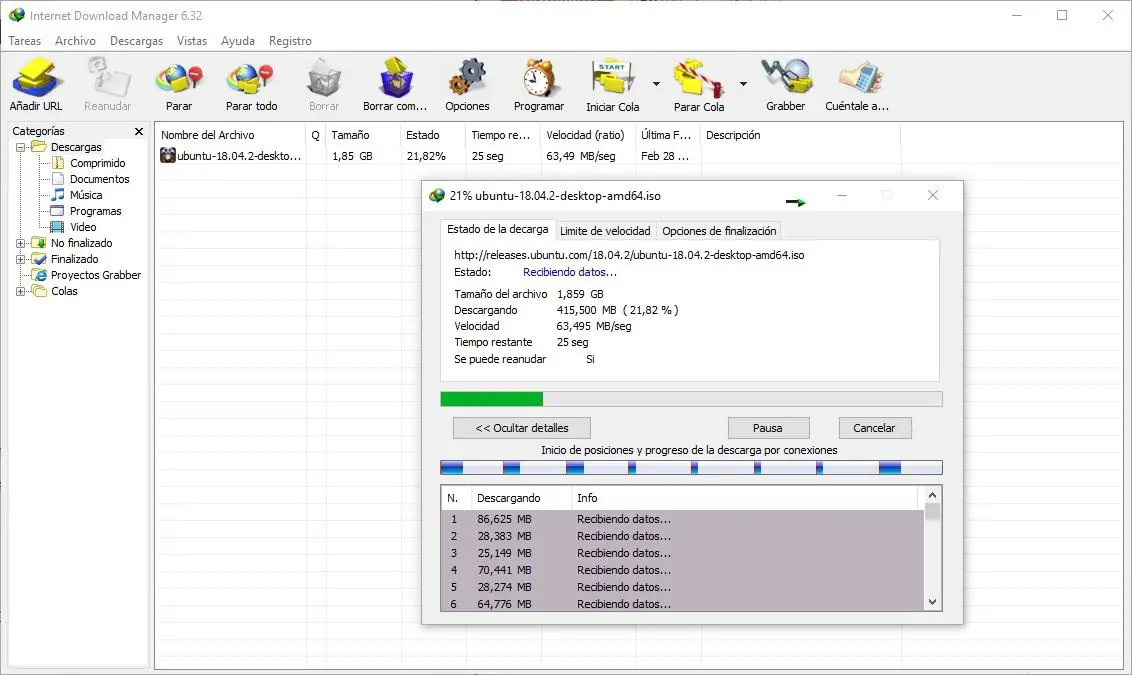This screenshot has height=675, width=1132.
Task: Close the ubuntu download progress dialog
Action: click(x=933, y=196)
